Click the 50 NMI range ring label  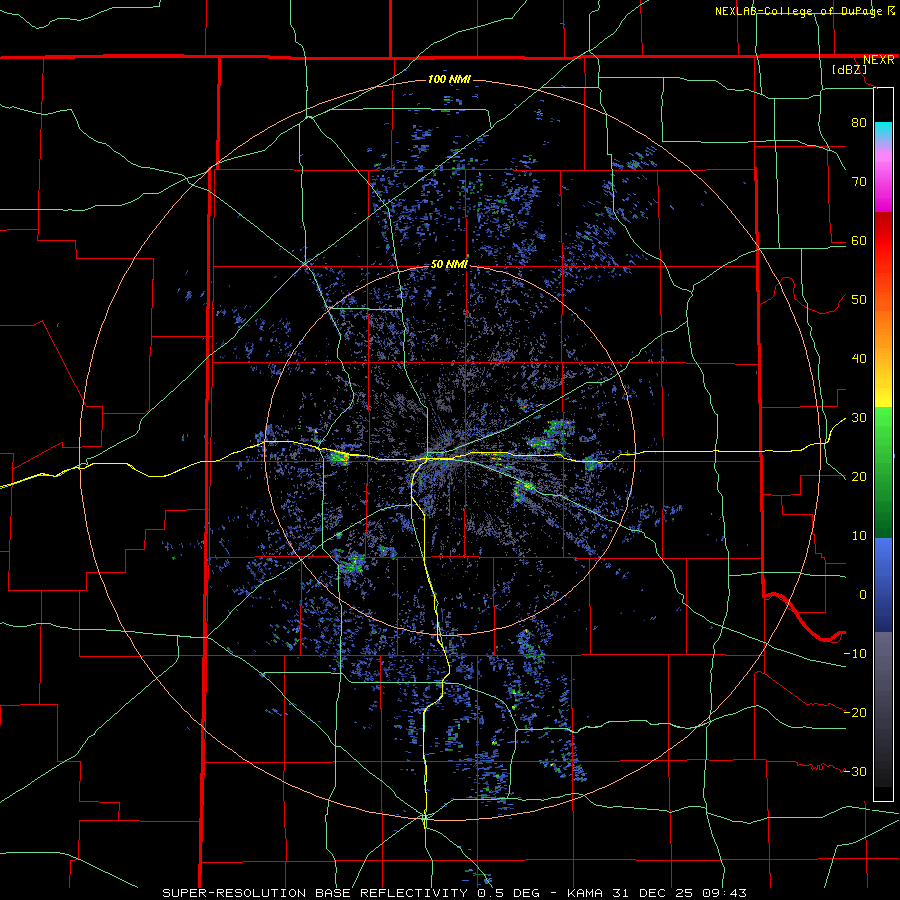pyautogui.click(x=449, y=265)
